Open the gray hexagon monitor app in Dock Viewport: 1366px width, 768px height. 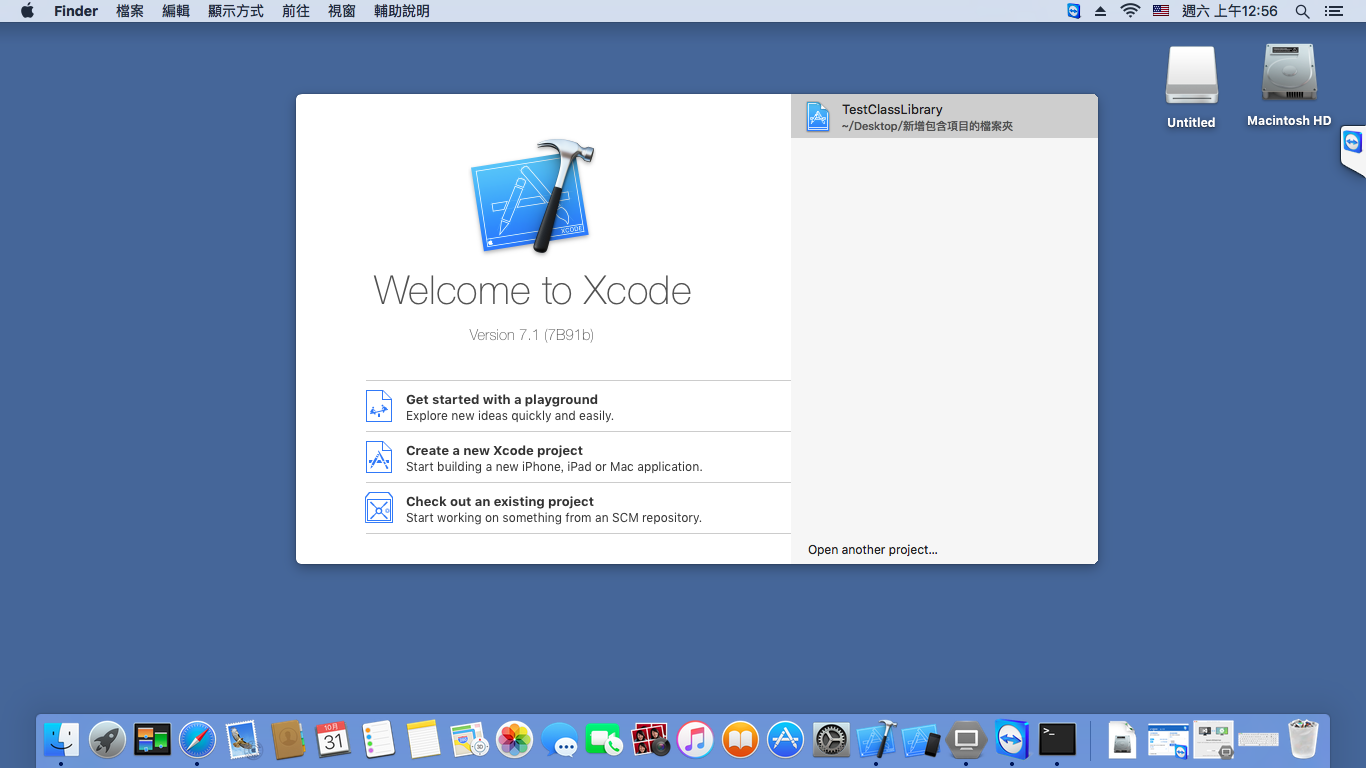(966, 740)
